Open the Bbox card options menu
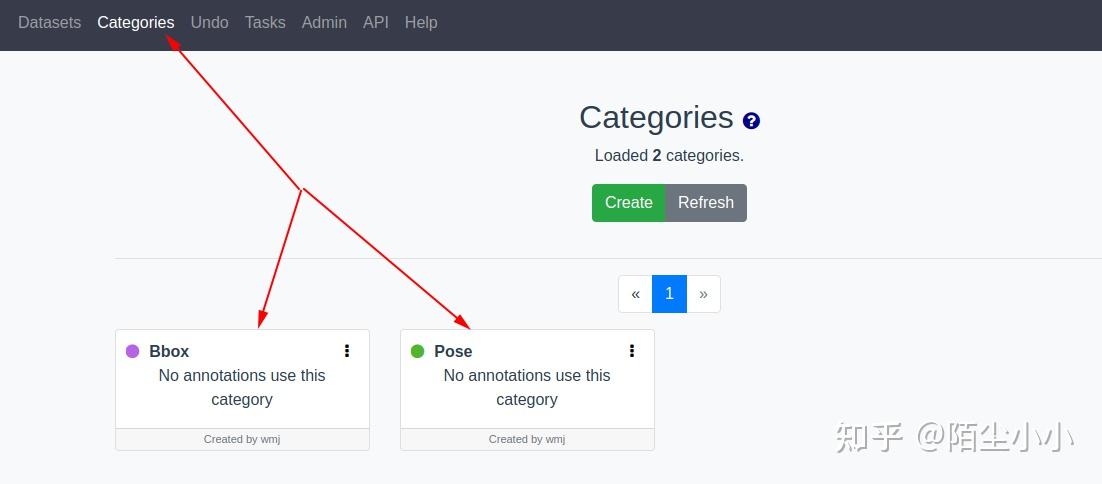This screenshot has height=484, width=1102. click(x=347, y=351)
